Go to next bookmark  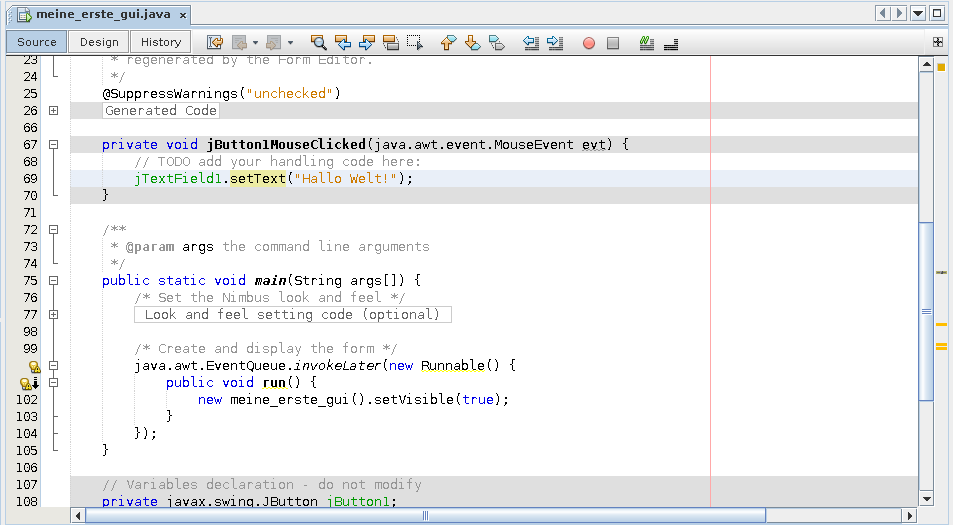coord(472,42)
